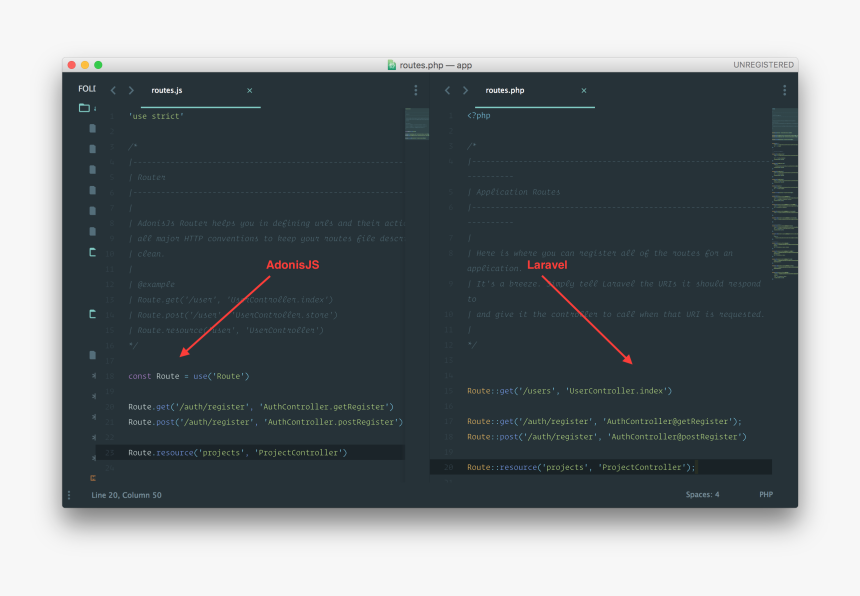Close the routes.php tab with its X
Viewport: 860px width, 596px height.
coord(583,90)
